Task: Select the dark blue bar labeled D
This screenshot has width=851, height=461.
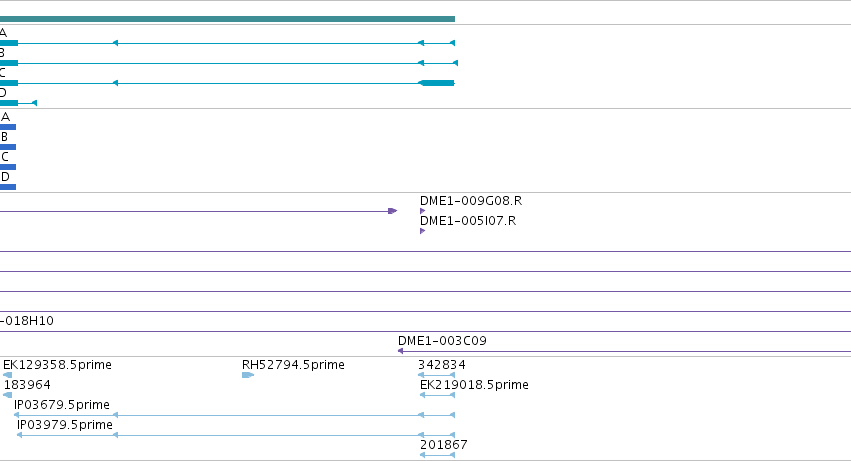Action: tap(8, 187)
